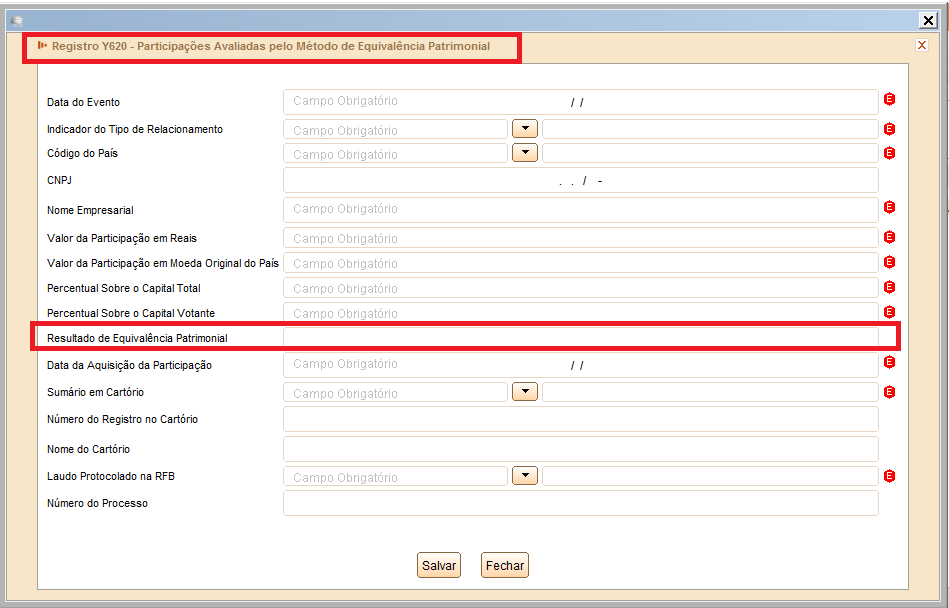This screenshot has height=608, width=949.
Task: Click the error icon beside Data do Evento
Action: (889, 99)
